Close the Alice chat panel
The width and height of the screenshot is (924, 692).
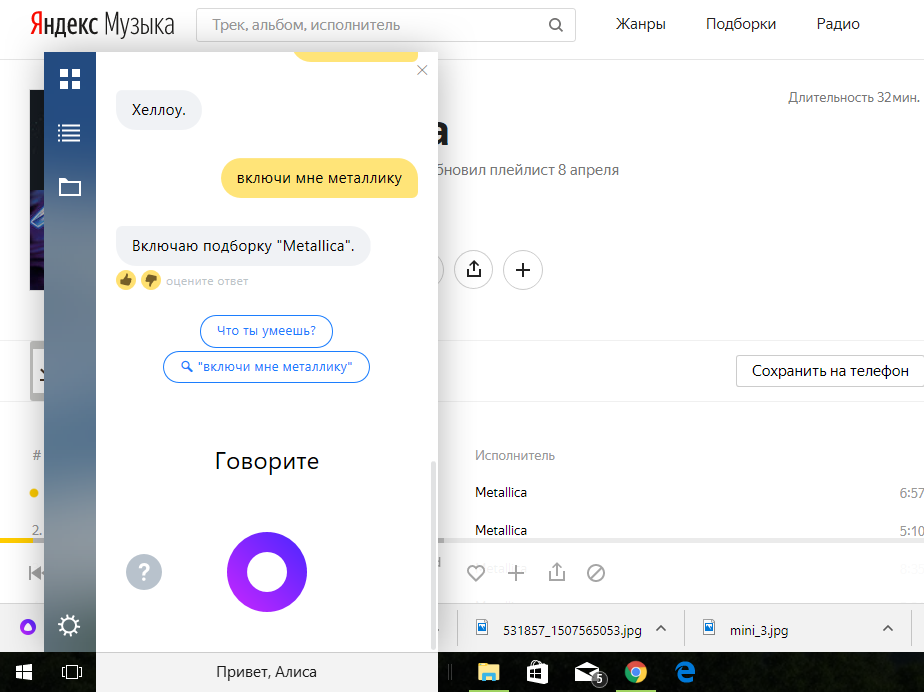[x=422, y=70]
